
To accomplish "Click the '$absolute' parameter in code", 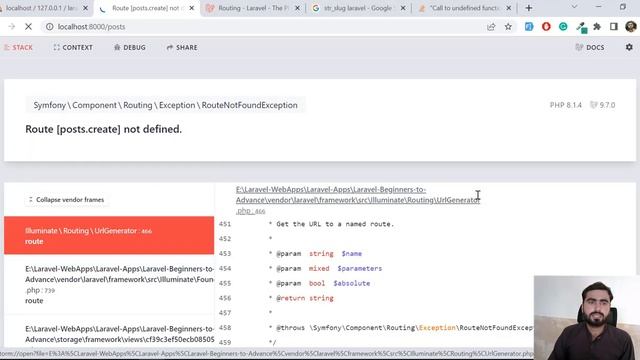I will (x=351, y=283).
